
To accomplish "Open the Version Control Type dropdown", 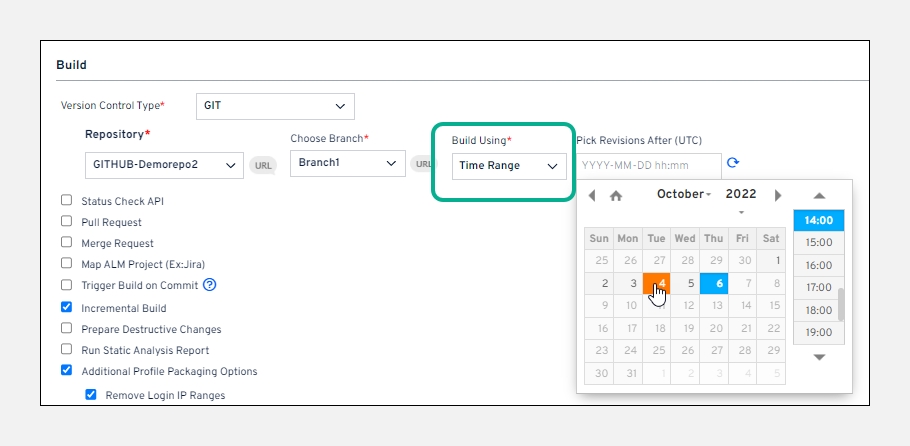I will click(275, 105).
